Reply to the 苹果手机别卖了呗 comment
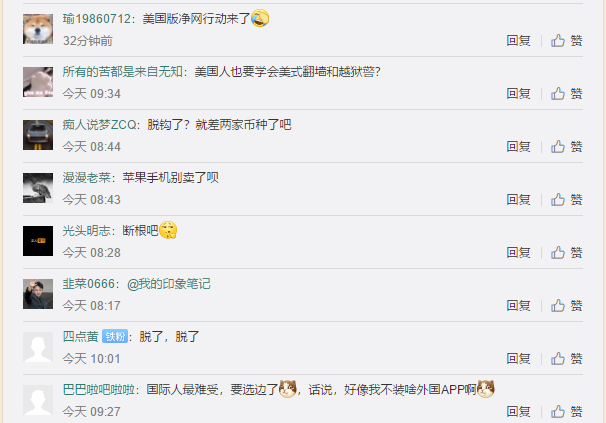 tap(518, 200)
